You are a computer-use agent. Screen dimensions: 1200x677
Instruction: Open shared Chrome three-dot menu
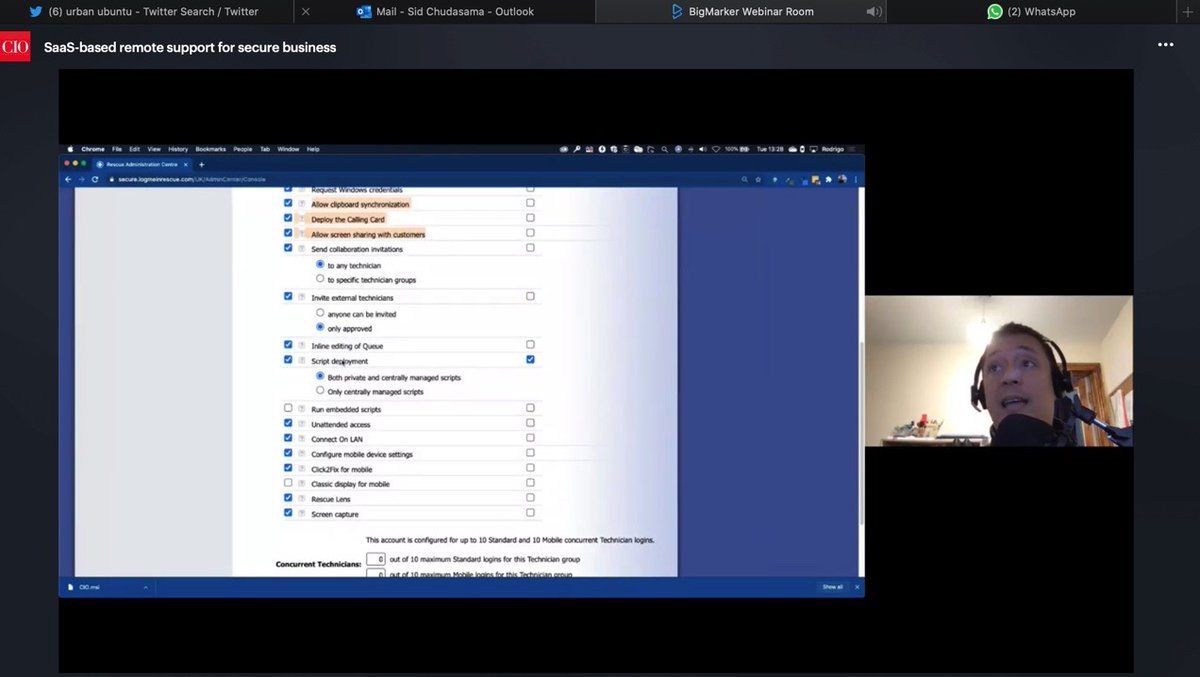[x=856, y=179]
